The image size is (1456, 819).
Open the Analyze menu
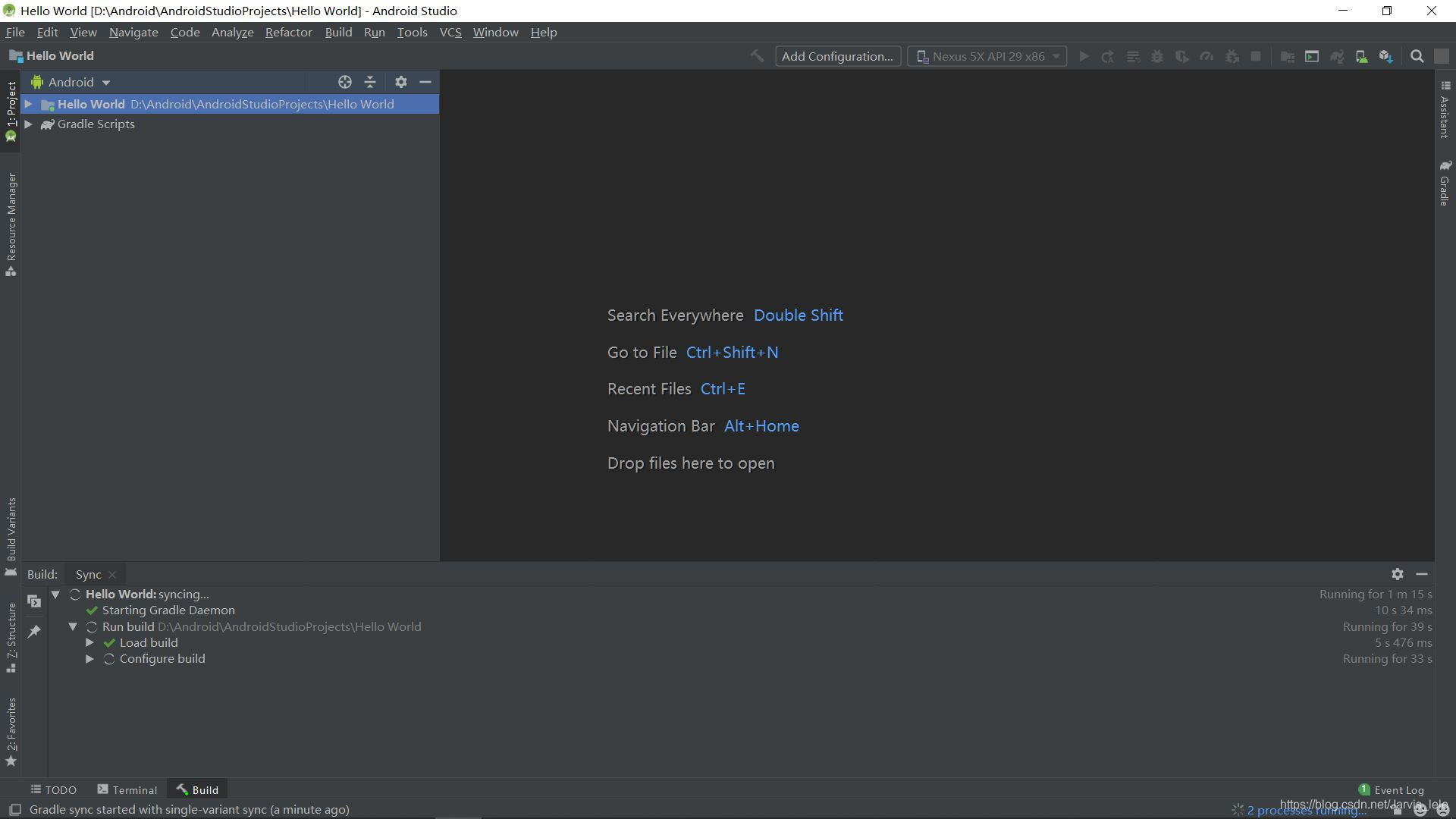click(x=232, y=33)
